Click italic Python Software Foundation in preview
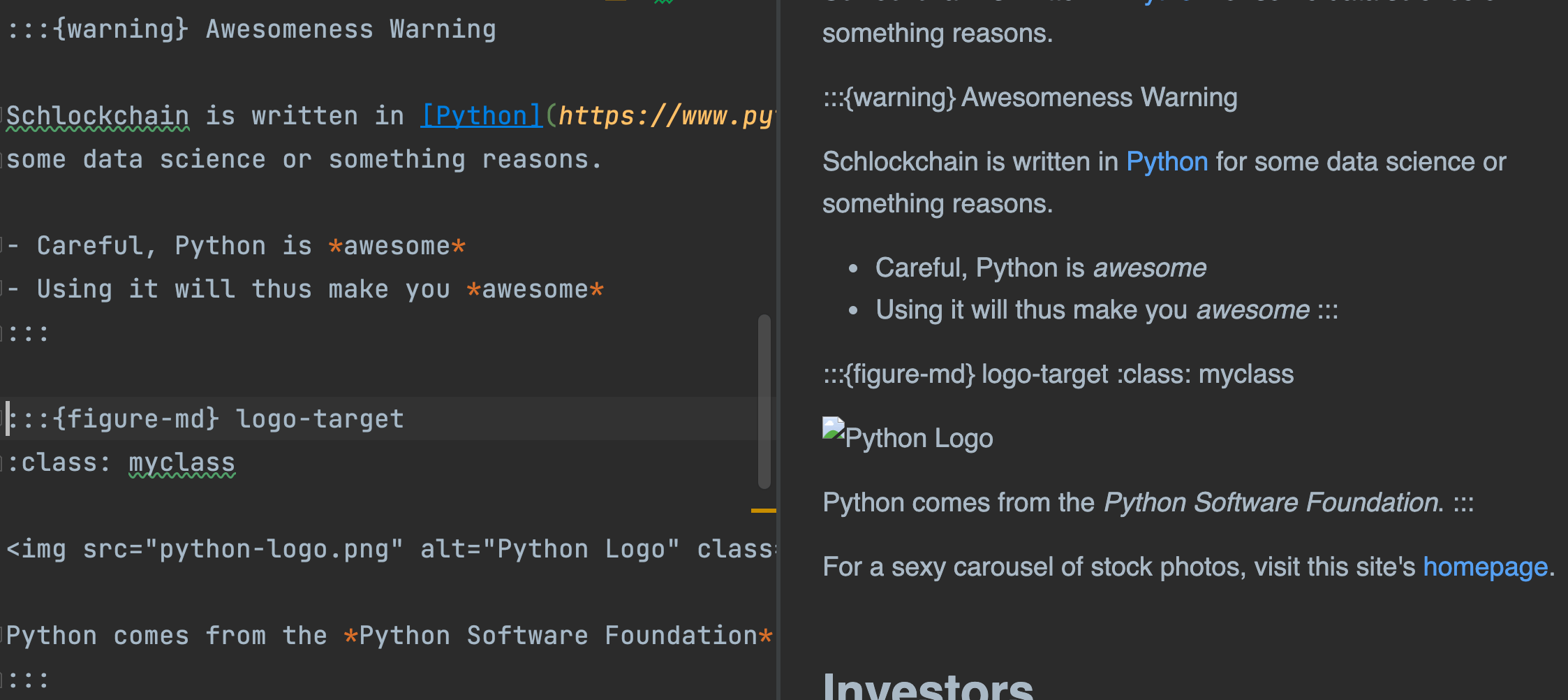 click(x=1271, y=502)
